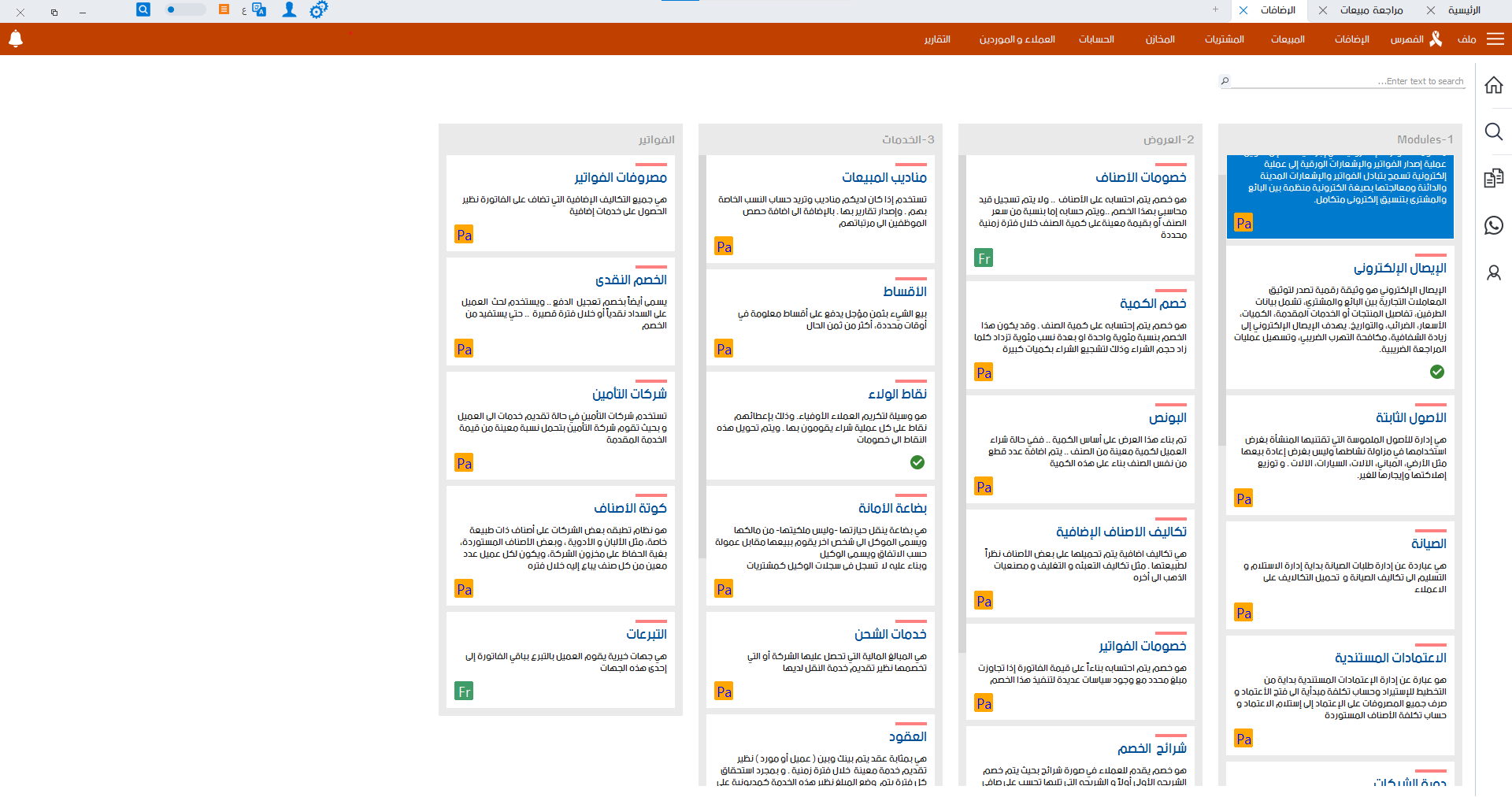Open the التقارير menu item
This screenshot has height=797, width=1512.
click(937, 39)
